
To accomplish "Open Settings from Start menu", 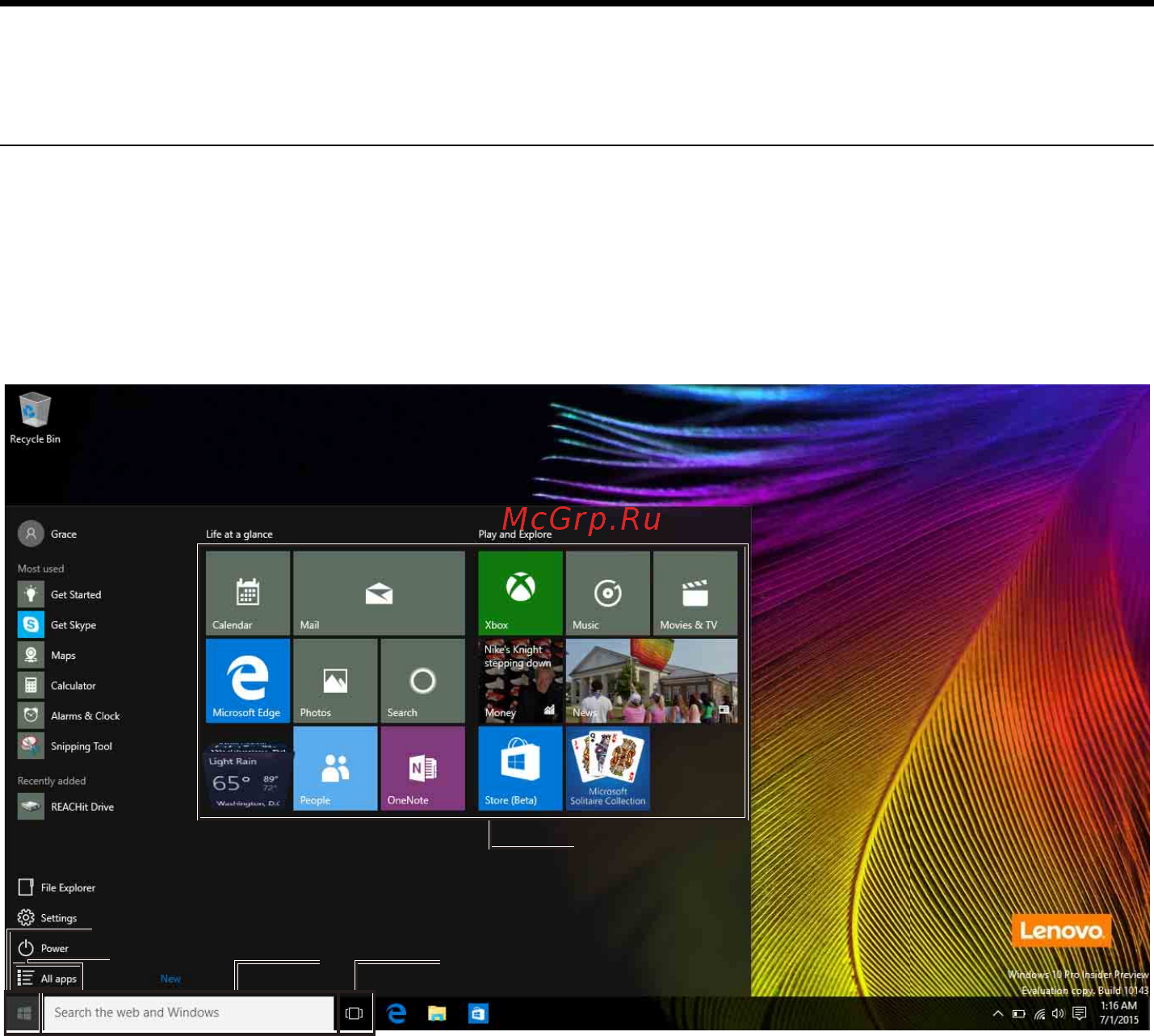I will (x=47, y=918).
